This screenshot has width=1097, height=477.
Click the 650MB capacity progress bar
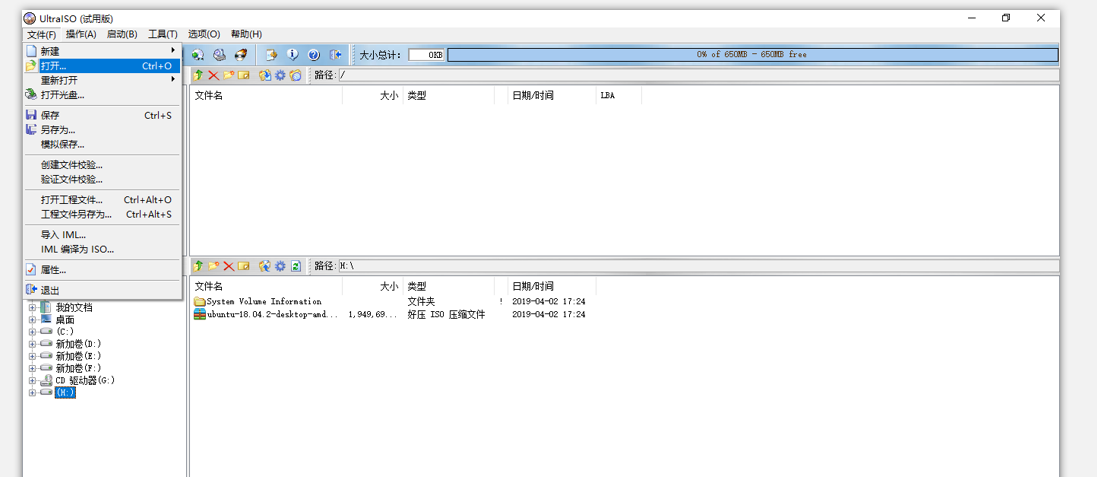[752, 55]
